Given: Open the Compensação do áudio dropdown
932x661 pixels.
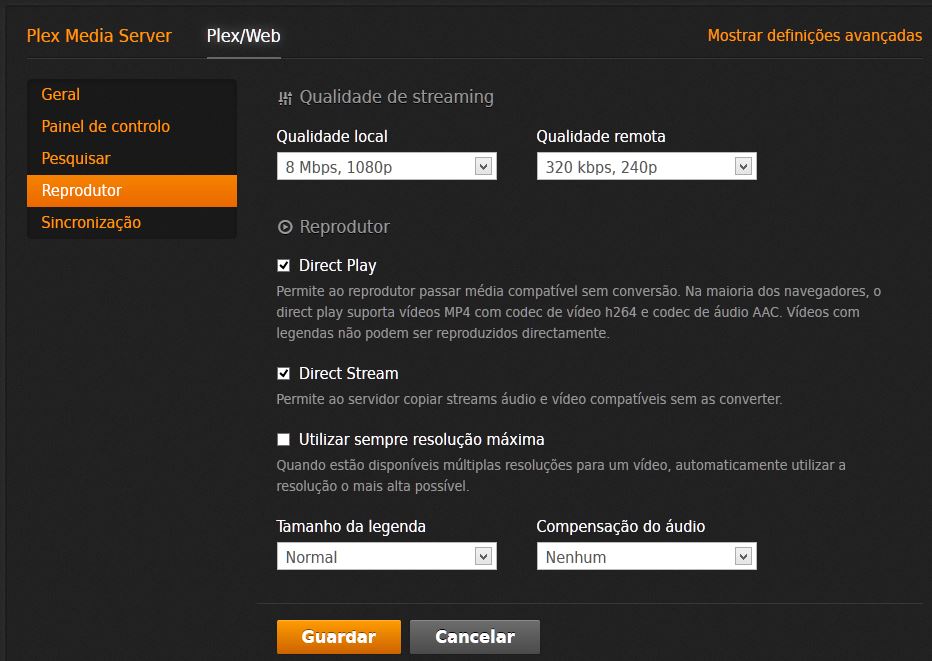Looking at the screenshot, I should [647, 556].
